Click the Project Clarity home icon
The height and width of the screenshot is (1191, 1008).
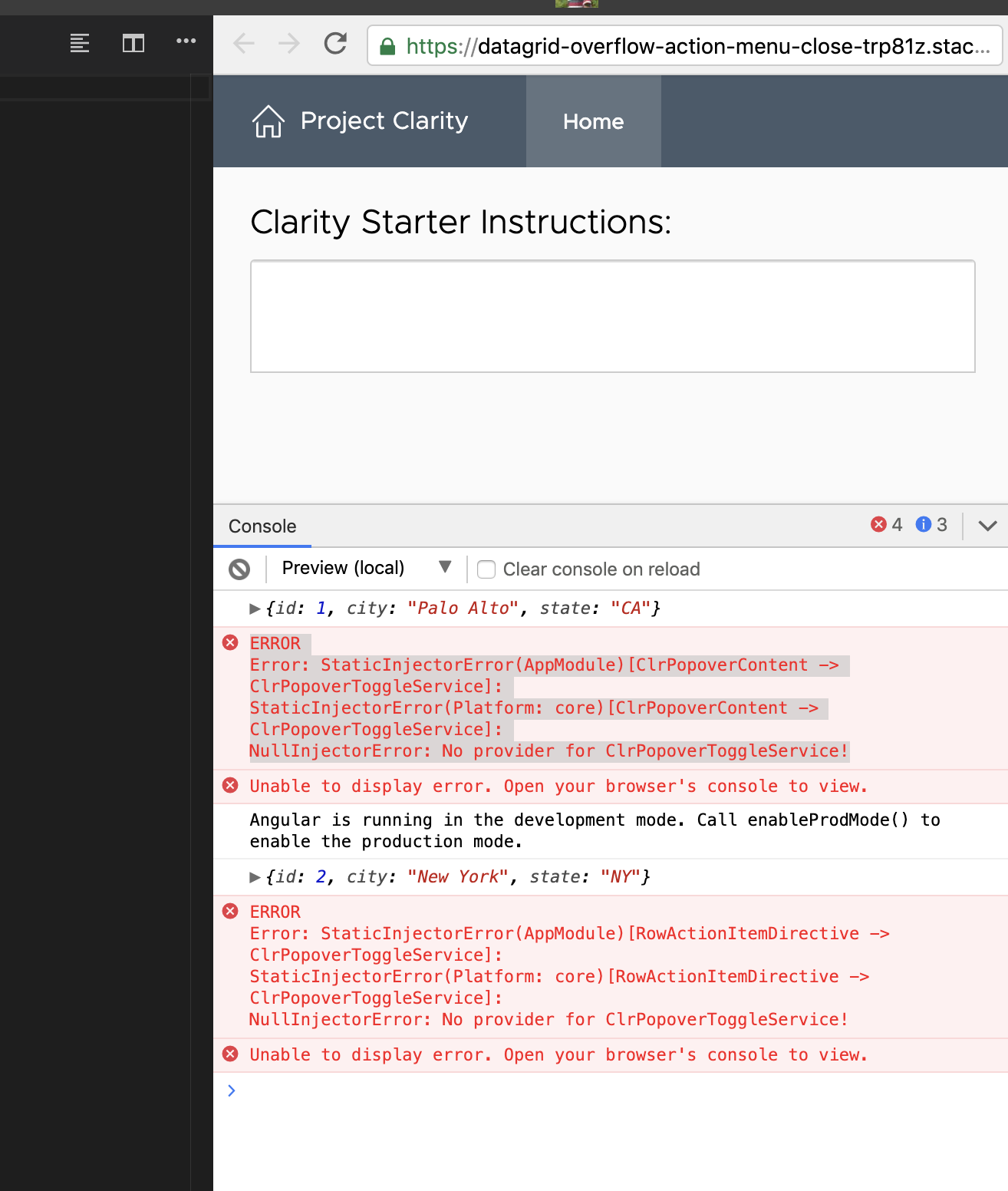[268, 121]
